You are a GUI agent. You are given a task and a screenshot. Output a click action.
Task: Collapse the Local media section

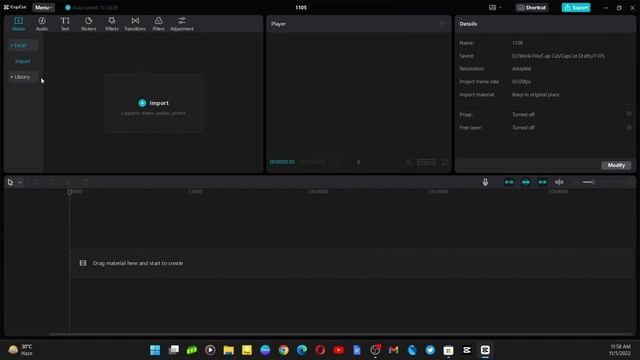[x=23, y=45]
